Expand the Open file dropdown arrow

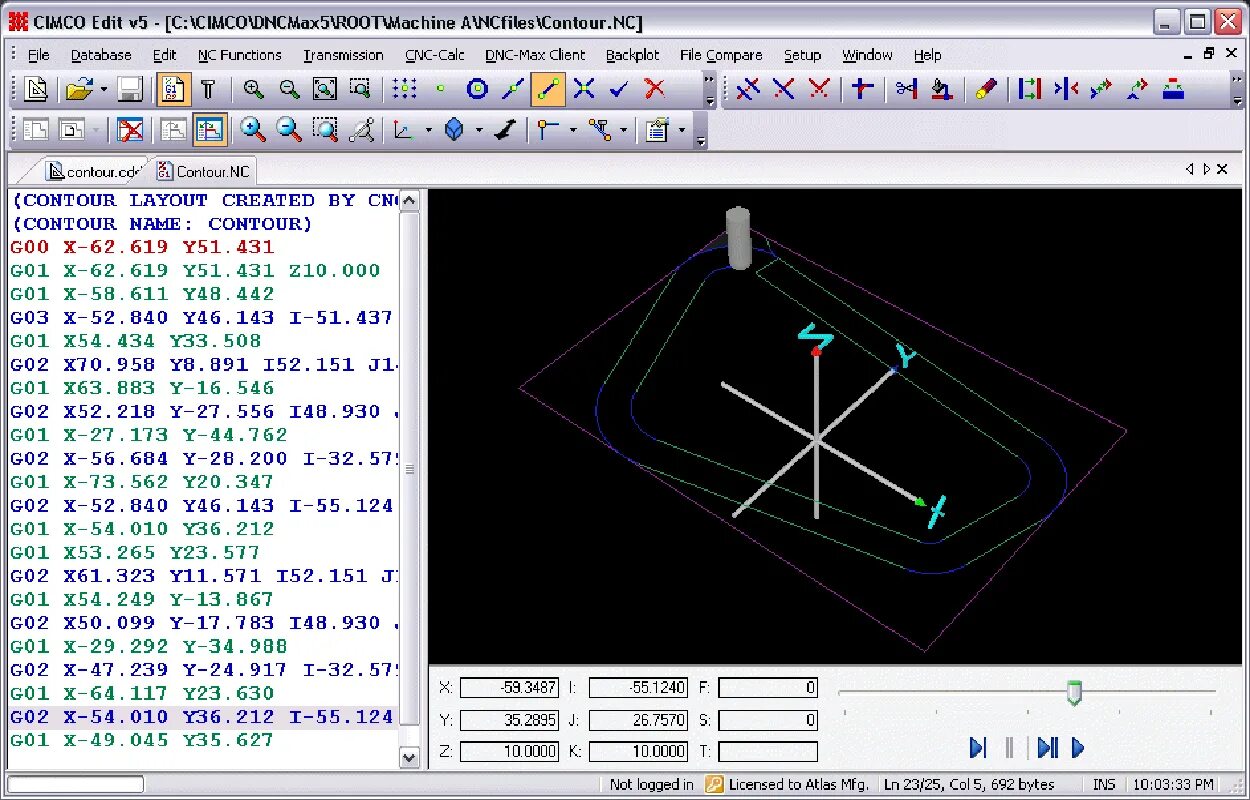104,89
